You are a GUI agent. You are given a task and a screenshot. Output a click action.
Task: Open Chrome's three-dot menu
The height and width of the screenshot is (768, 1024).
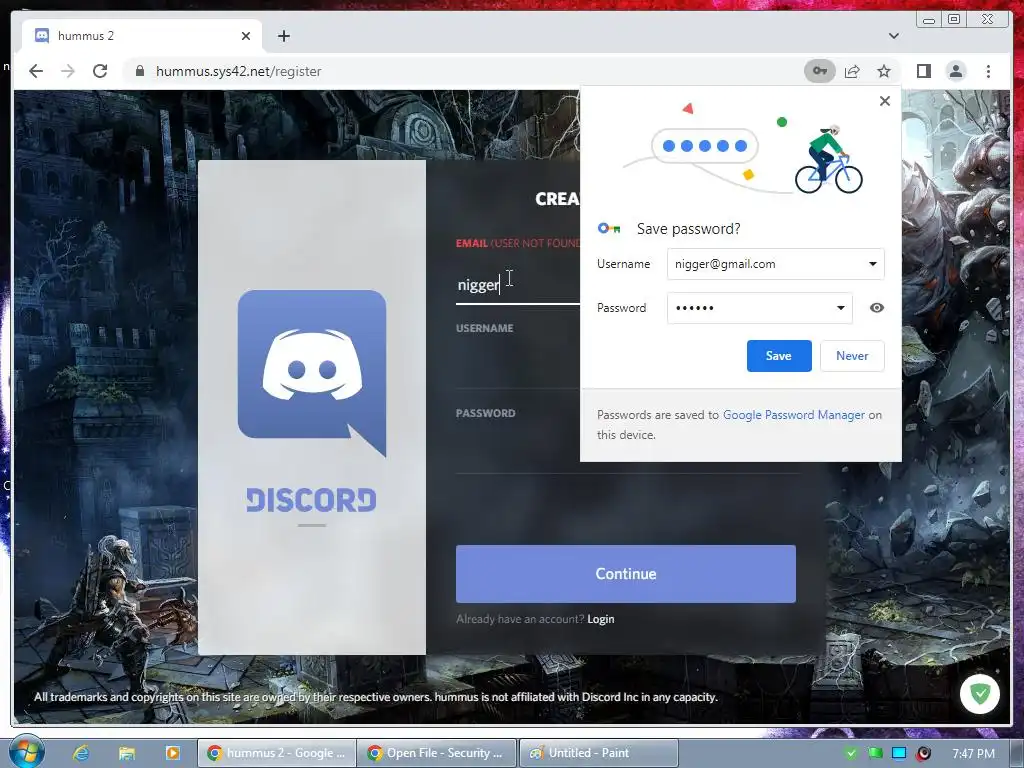point(988,71)
